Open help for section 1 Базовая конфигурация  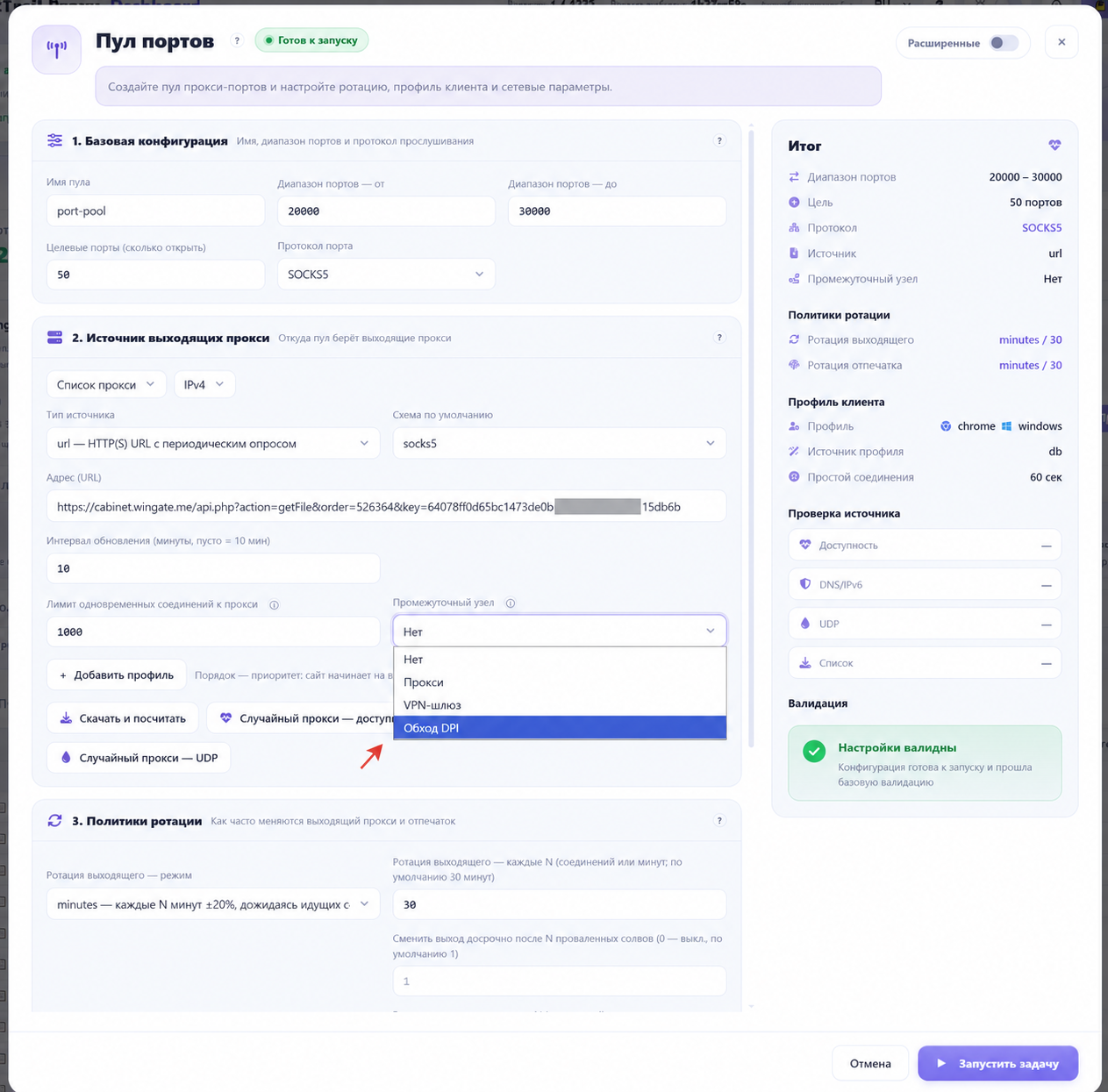pos(719,140)
